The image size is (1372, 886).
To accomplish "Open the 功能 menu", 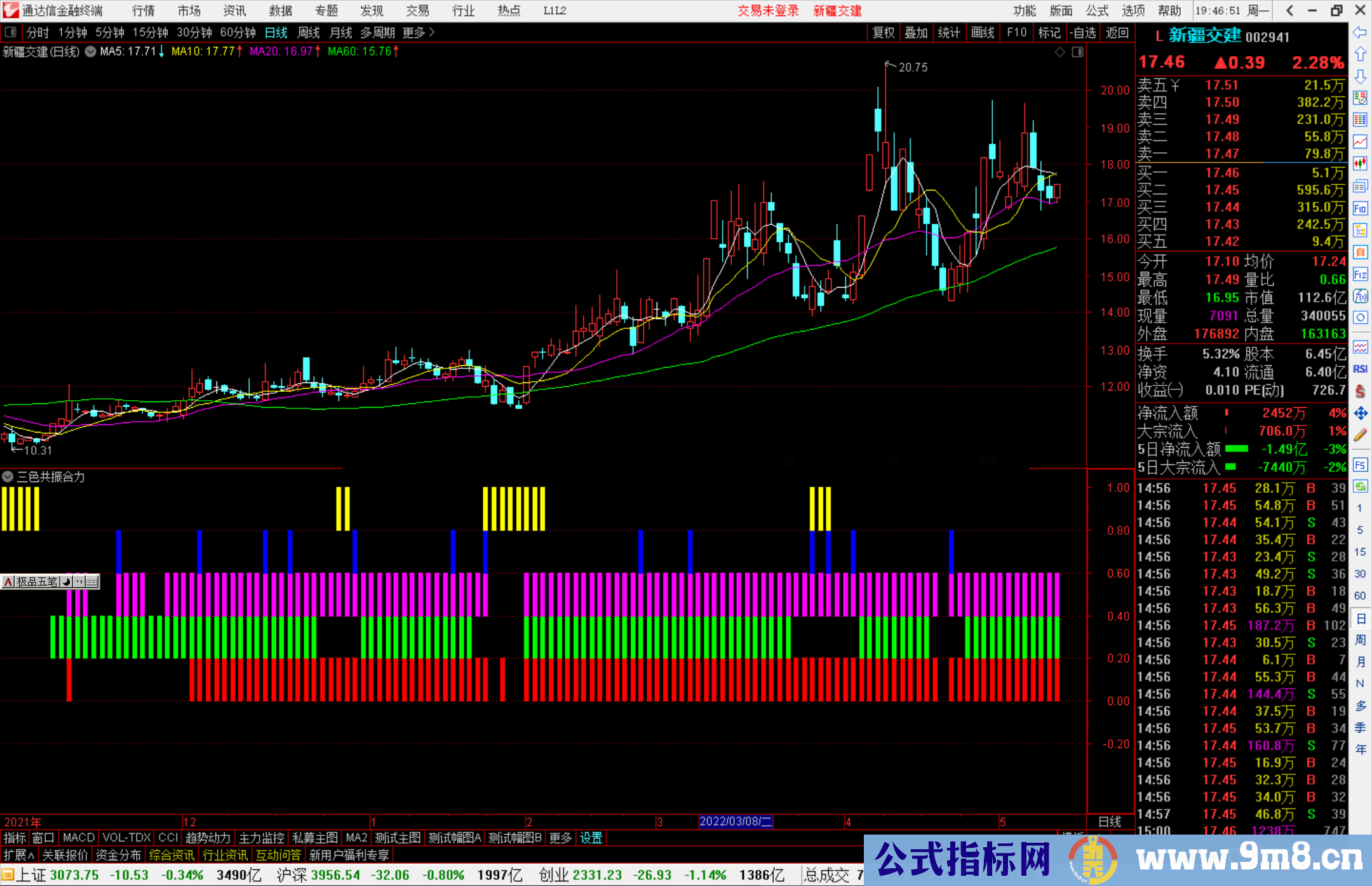I will tap(1024, 11).
